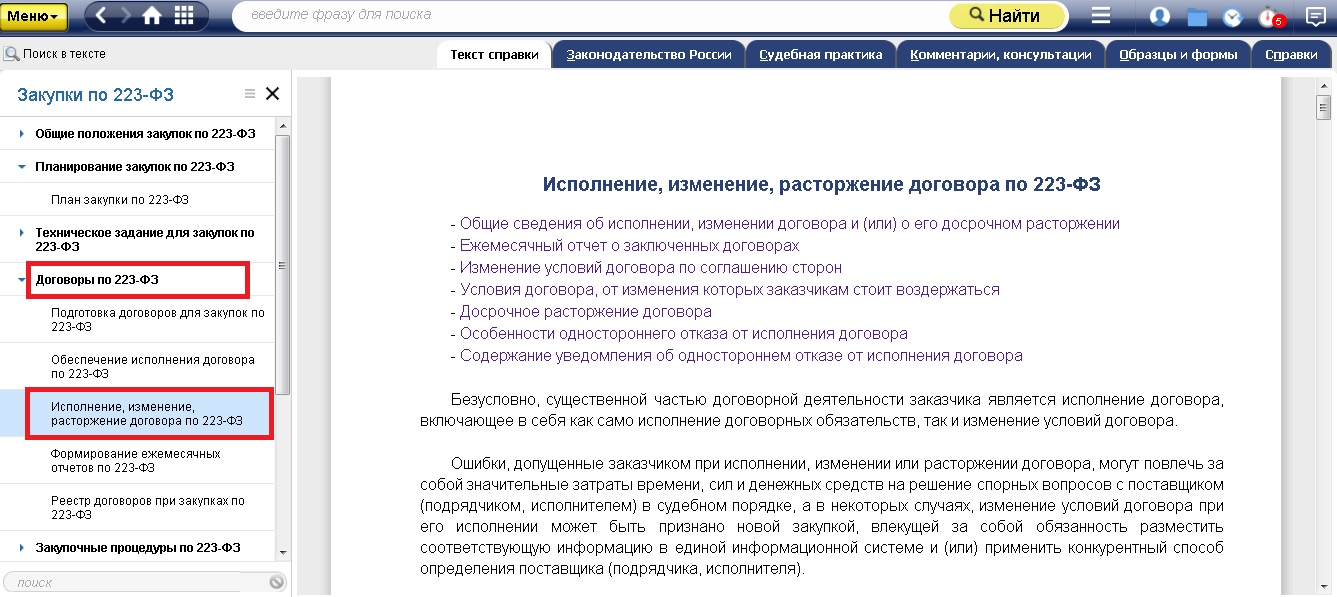The height and width of the screenshot is (597, 1337).
Task: Switch to the Справки tab
Action: coord(1291,55)
